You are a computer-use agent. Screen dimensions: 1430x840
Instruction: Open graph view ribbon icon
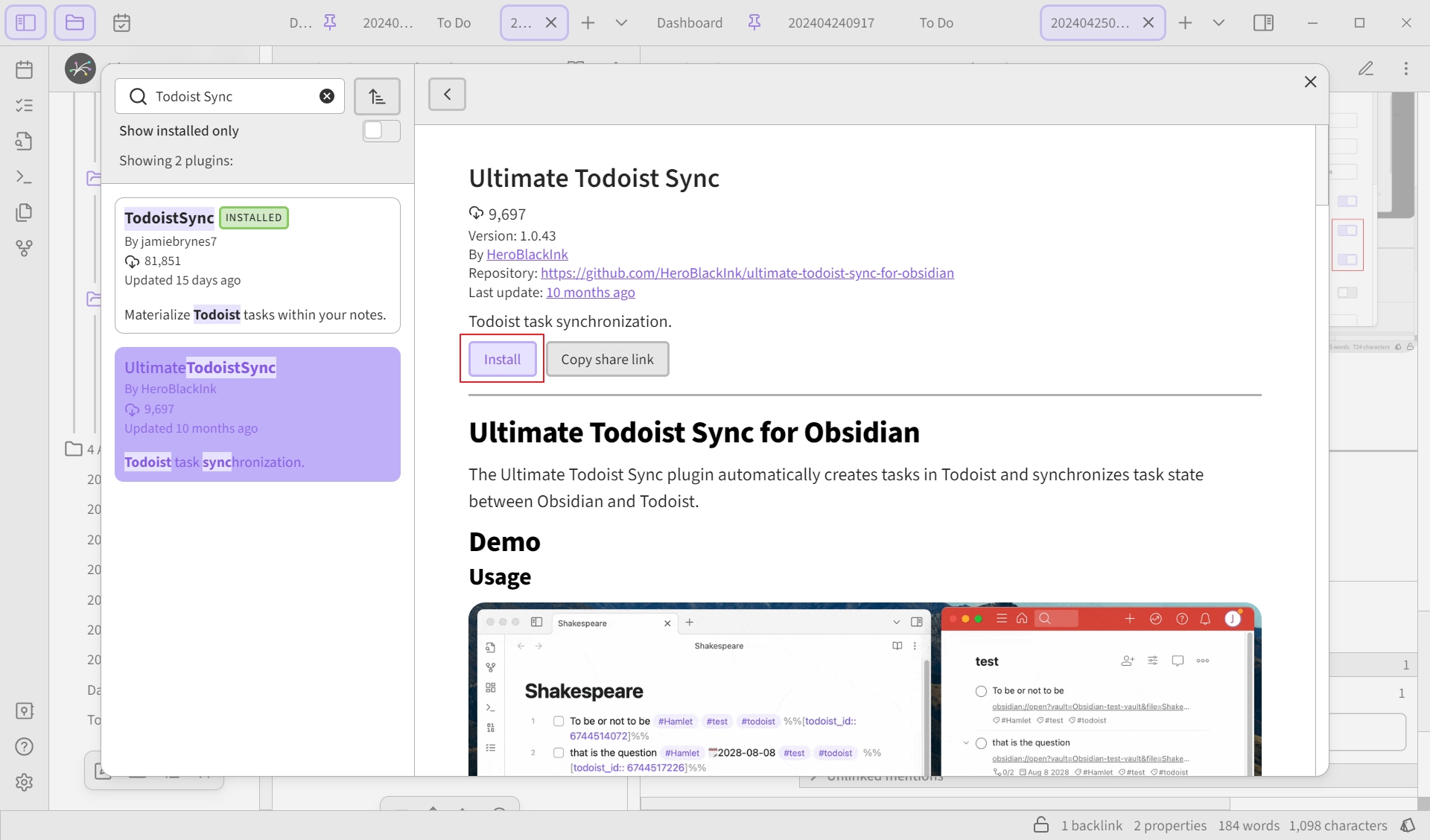tap(25, 248)
